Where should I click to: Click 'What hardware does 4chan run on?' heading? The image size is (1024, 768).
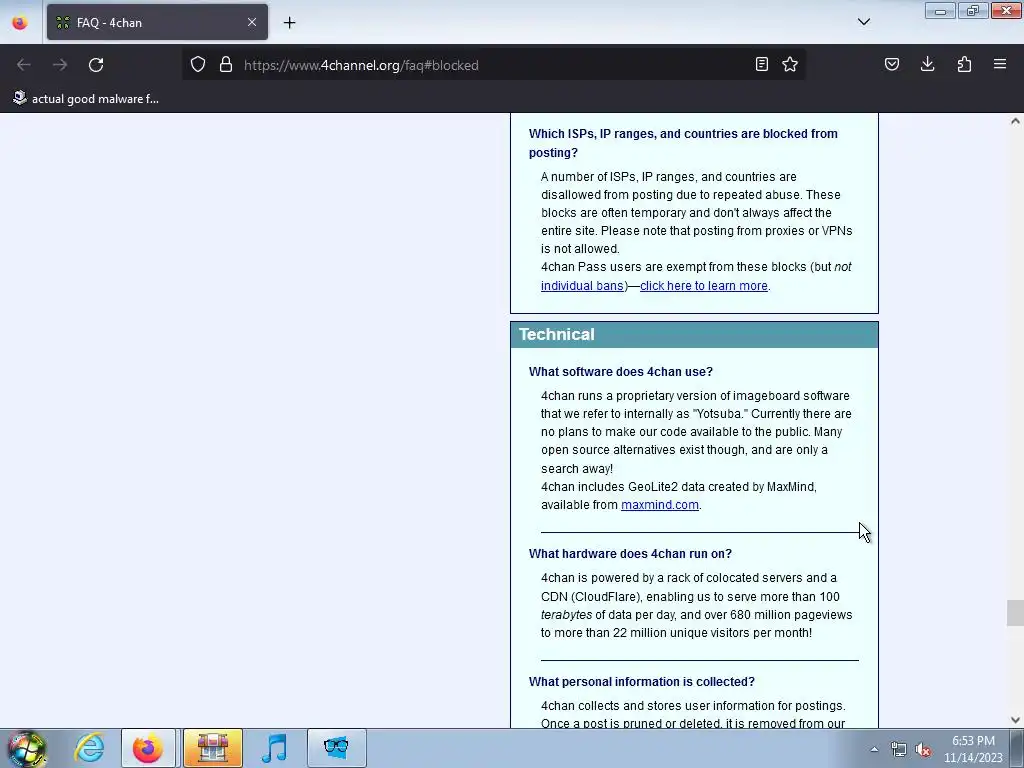(630, 554)
